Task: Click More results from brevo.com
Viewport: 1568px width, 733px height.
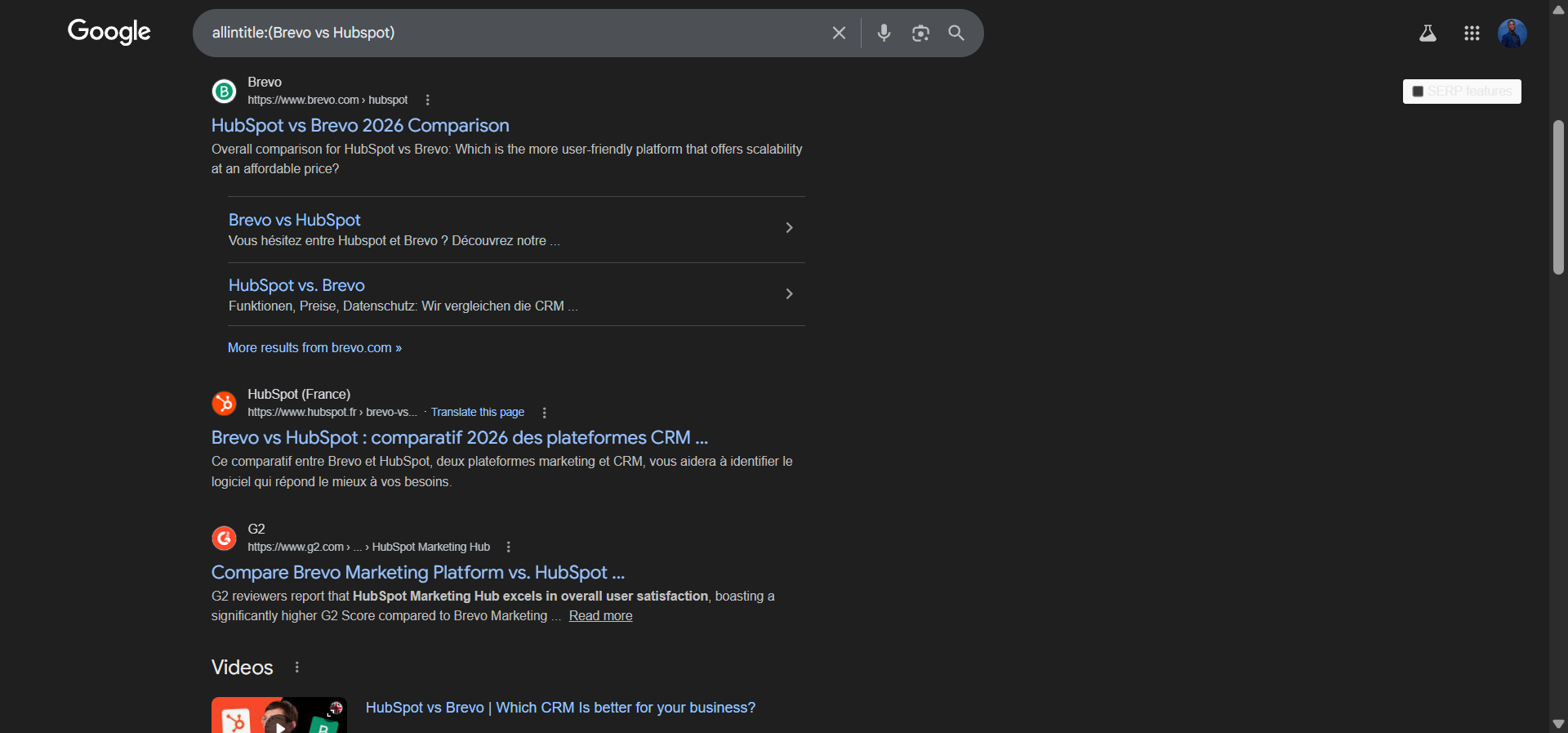Action: point(314,347)
